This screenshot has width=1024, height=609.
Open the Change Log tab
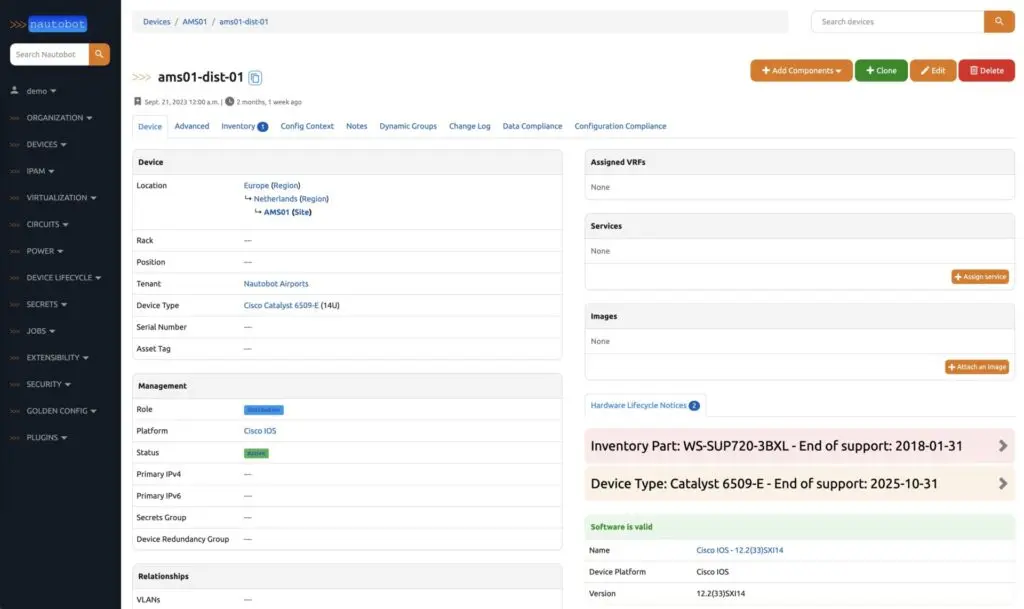click(470, 126)
